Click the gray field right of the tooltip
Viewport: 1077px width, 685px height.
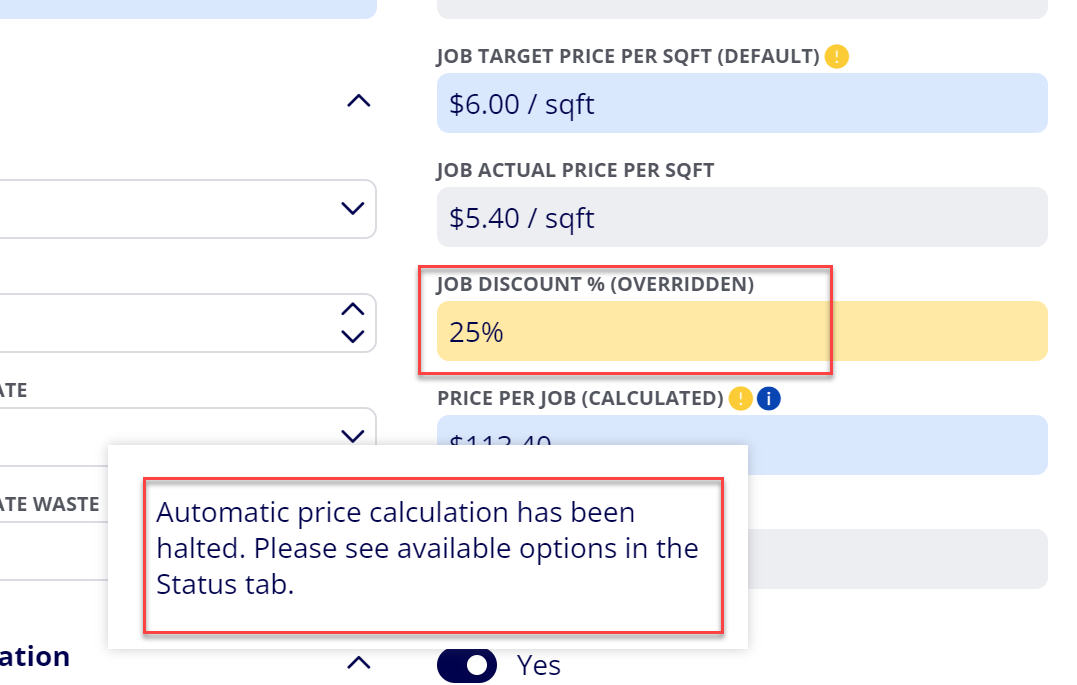[x=898, y=559]
